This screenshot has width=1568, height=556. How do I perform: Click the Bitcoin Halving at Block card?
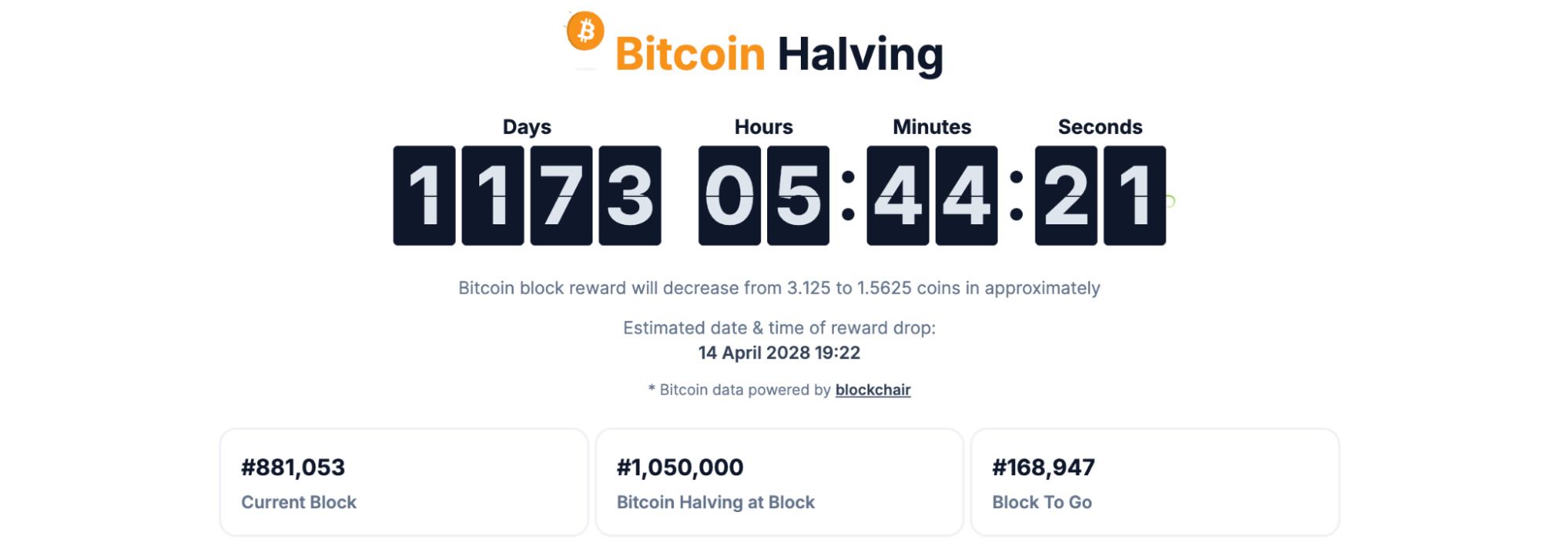click(x=780, y=482)
